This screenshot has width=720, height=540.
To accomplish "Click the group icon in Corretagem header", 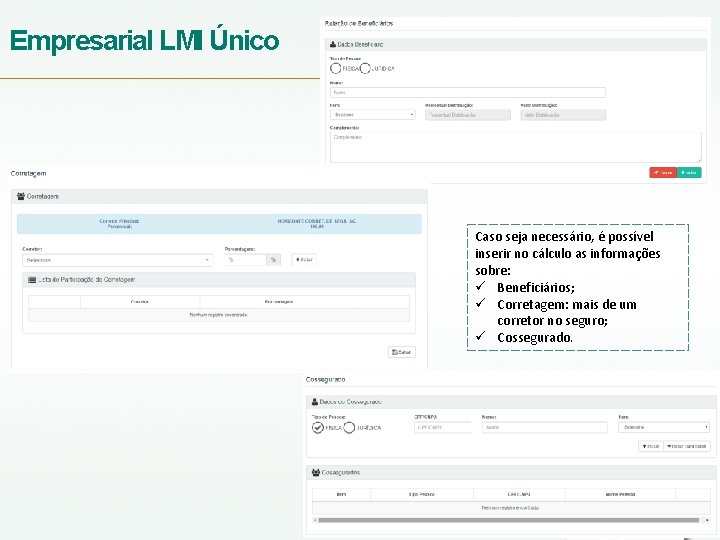I will point(21,196).
